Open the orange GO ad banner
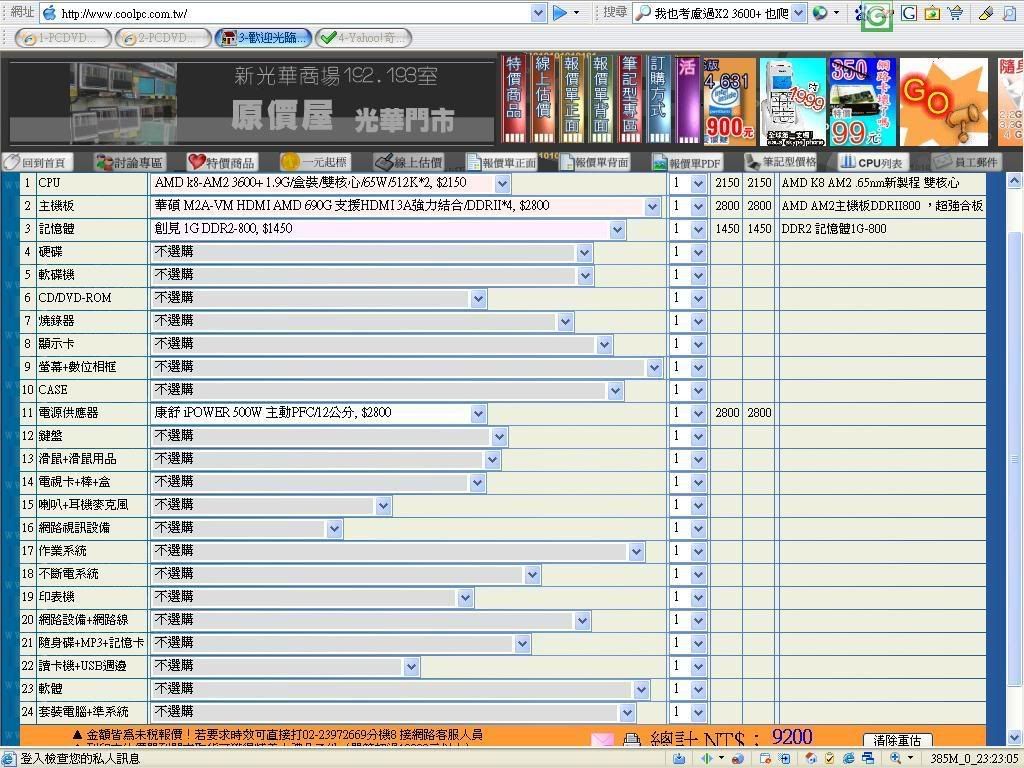This screenshot has width=1024, height=768. click(943, 101)
